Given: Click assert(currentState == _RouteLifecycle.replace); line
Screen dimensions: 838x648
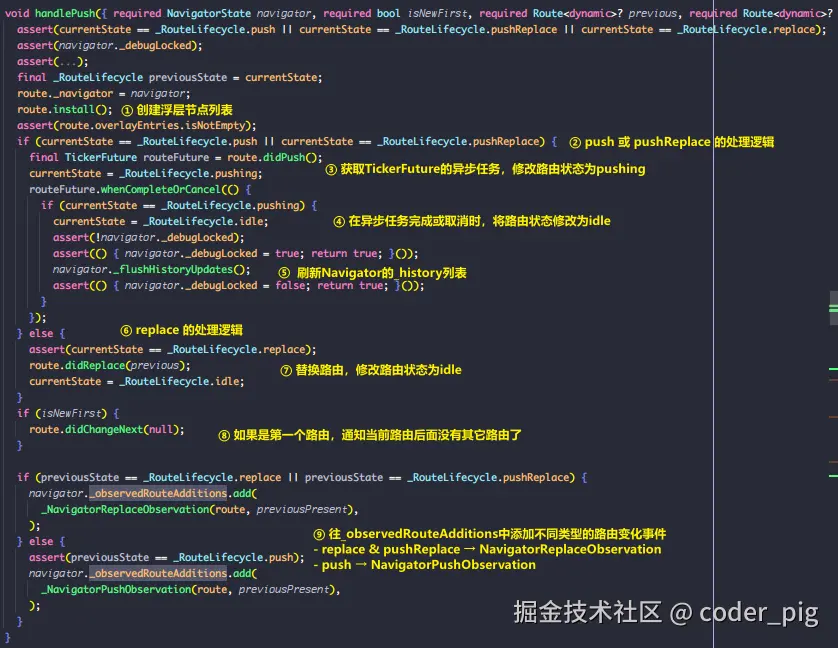Looking at the screenshot, I should coord(173,350).
